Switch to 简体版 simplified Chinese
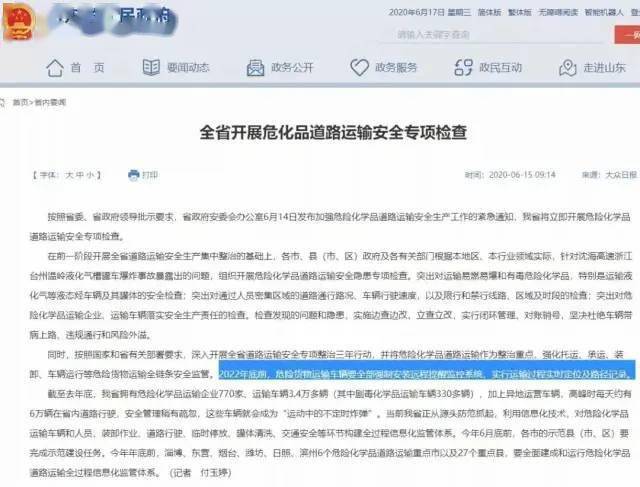The image size is (640, 487). (489, 13)
